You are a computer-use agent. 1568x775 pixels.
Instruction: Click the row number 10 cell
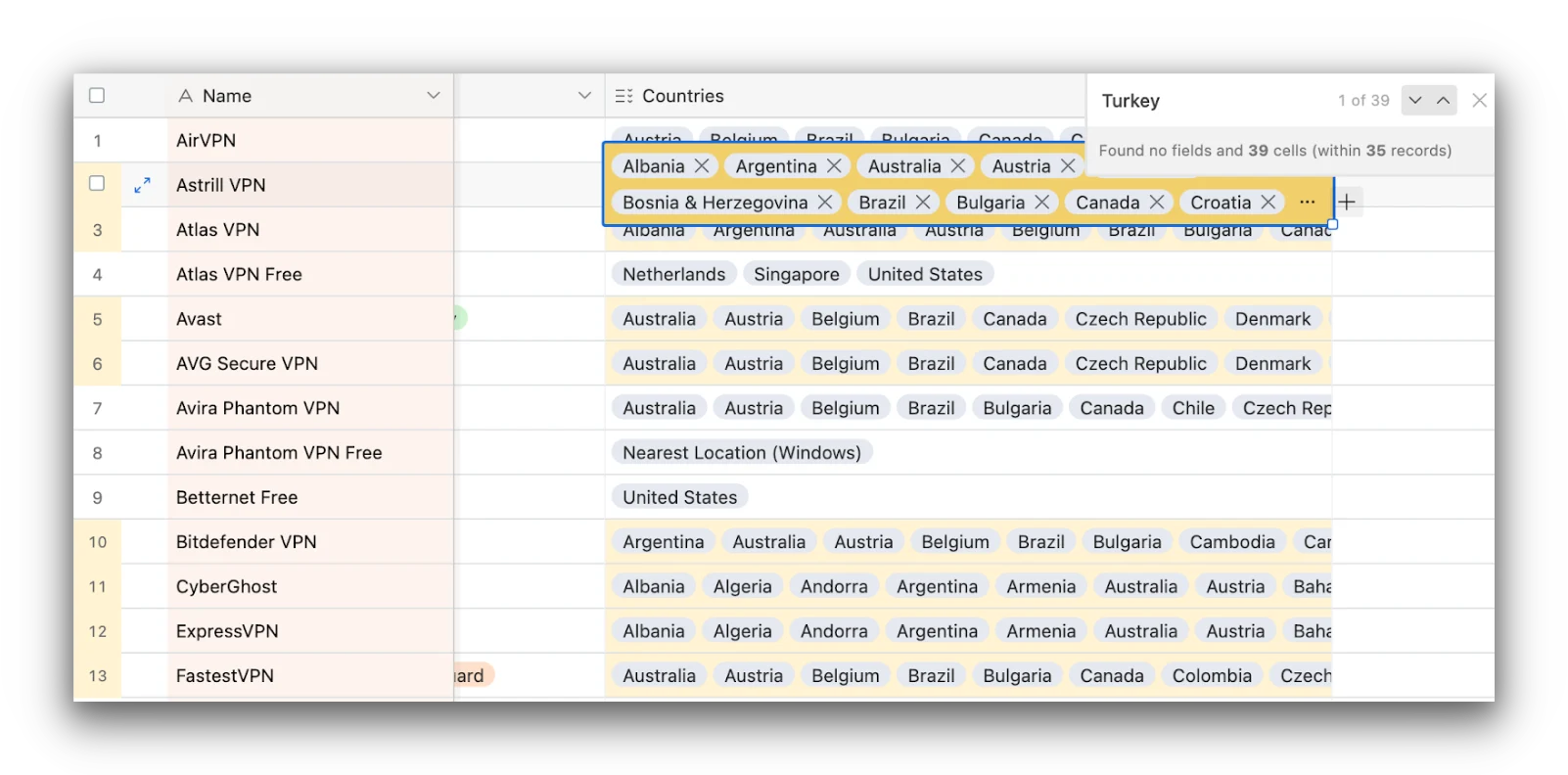pos(97,542)
